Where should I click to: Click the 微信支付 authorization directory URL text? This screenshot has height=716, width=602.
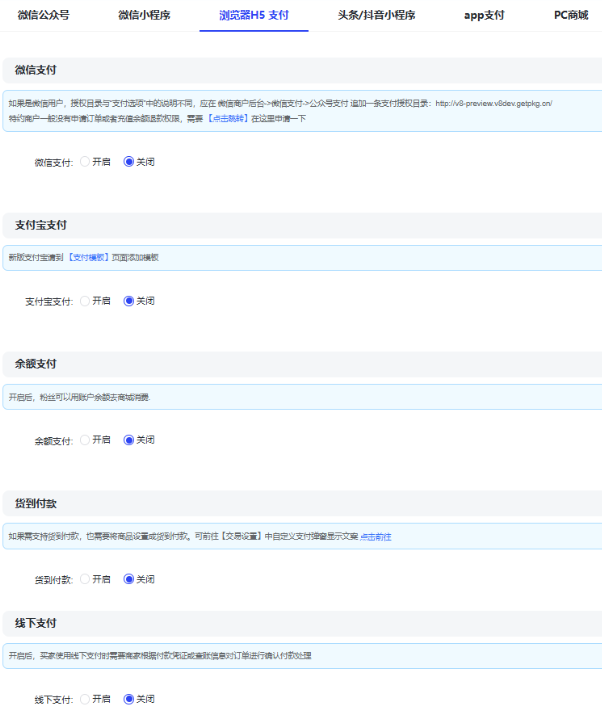(494, 103)
